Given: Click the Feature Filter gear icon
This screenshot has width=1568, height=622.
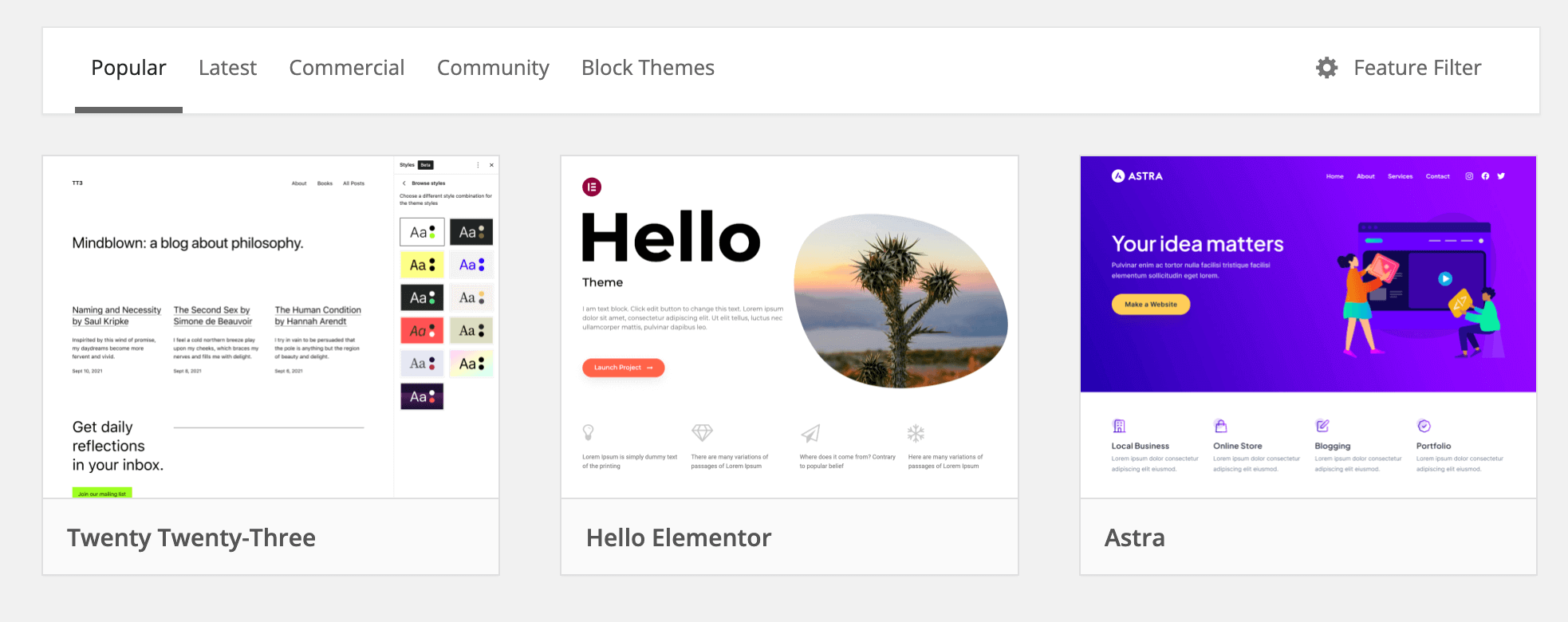Looking at the screenshot, I should pyautogui.click(x=1326, y=68).
